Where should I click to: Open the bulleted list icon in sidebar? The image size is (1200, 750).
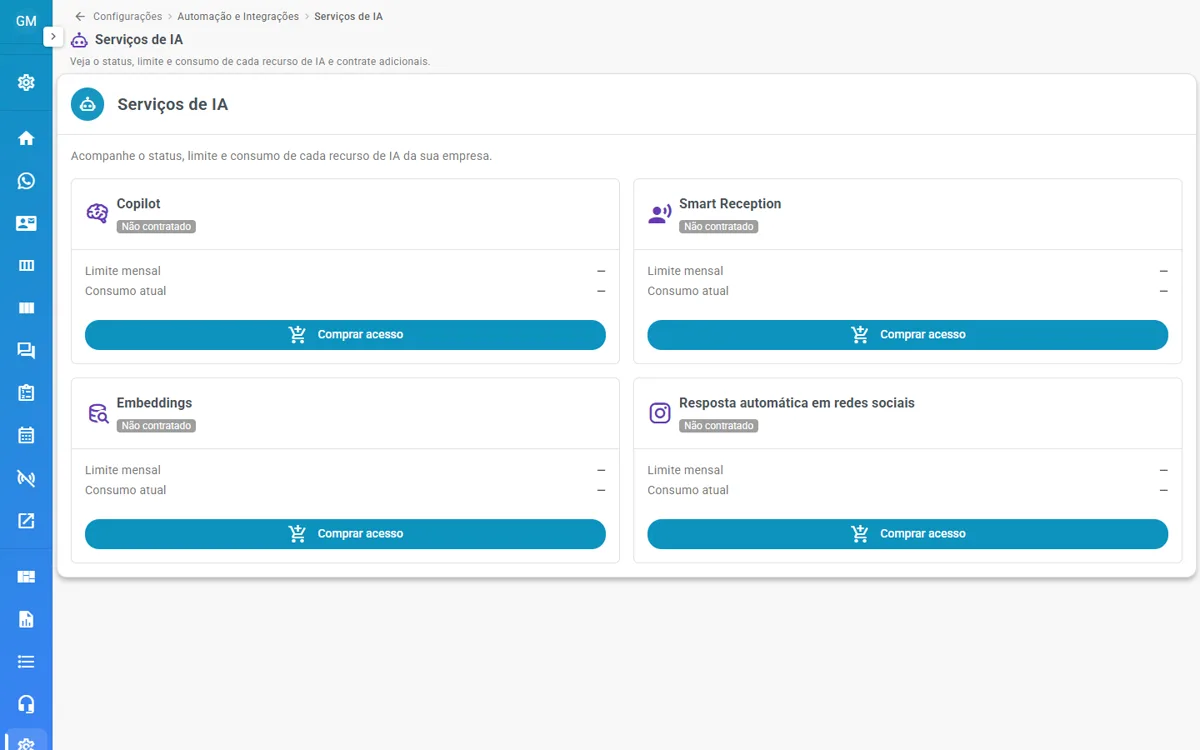(26, 662)
